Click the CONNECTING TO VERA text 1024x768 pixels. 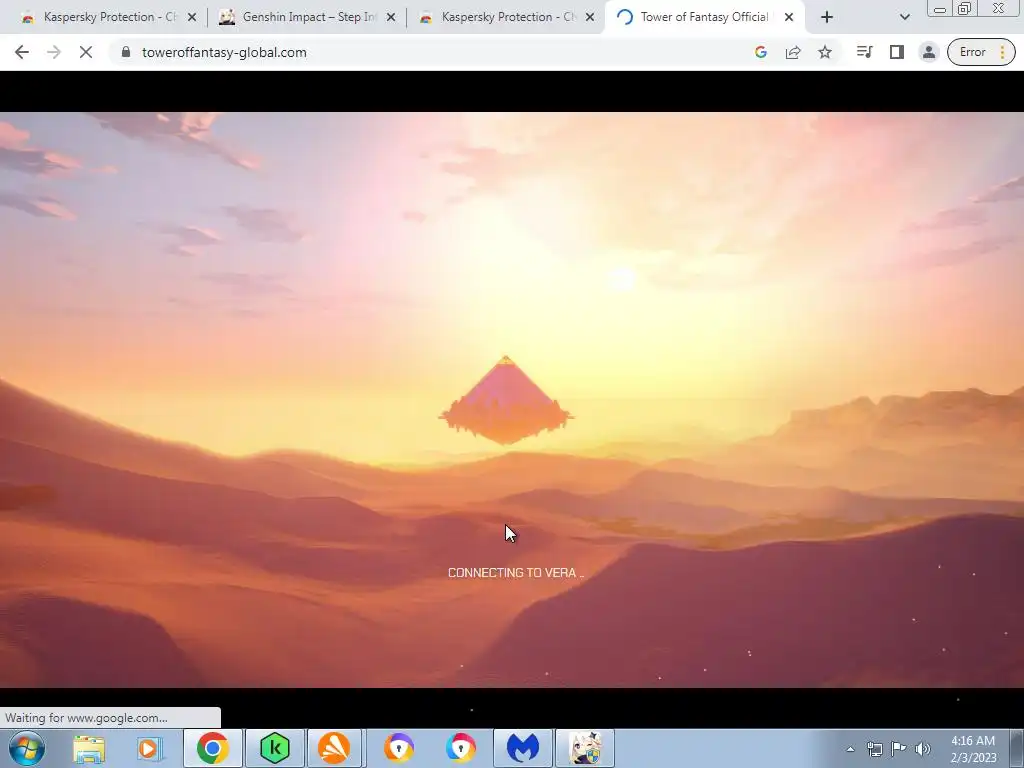tap(515, 573)
